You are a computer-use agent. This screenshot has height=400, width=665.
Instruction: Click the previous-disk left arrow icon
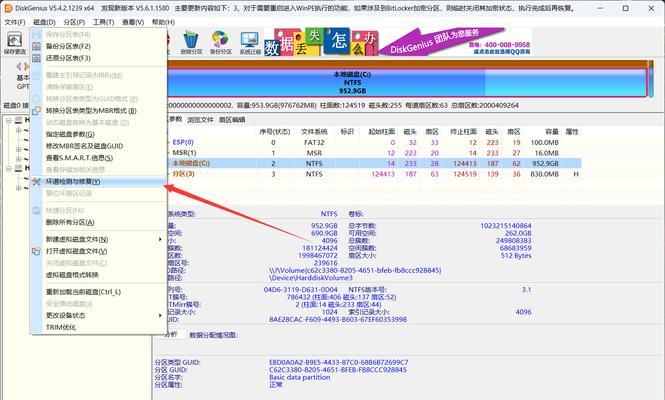pyautogui.click(x=19, y=66)
